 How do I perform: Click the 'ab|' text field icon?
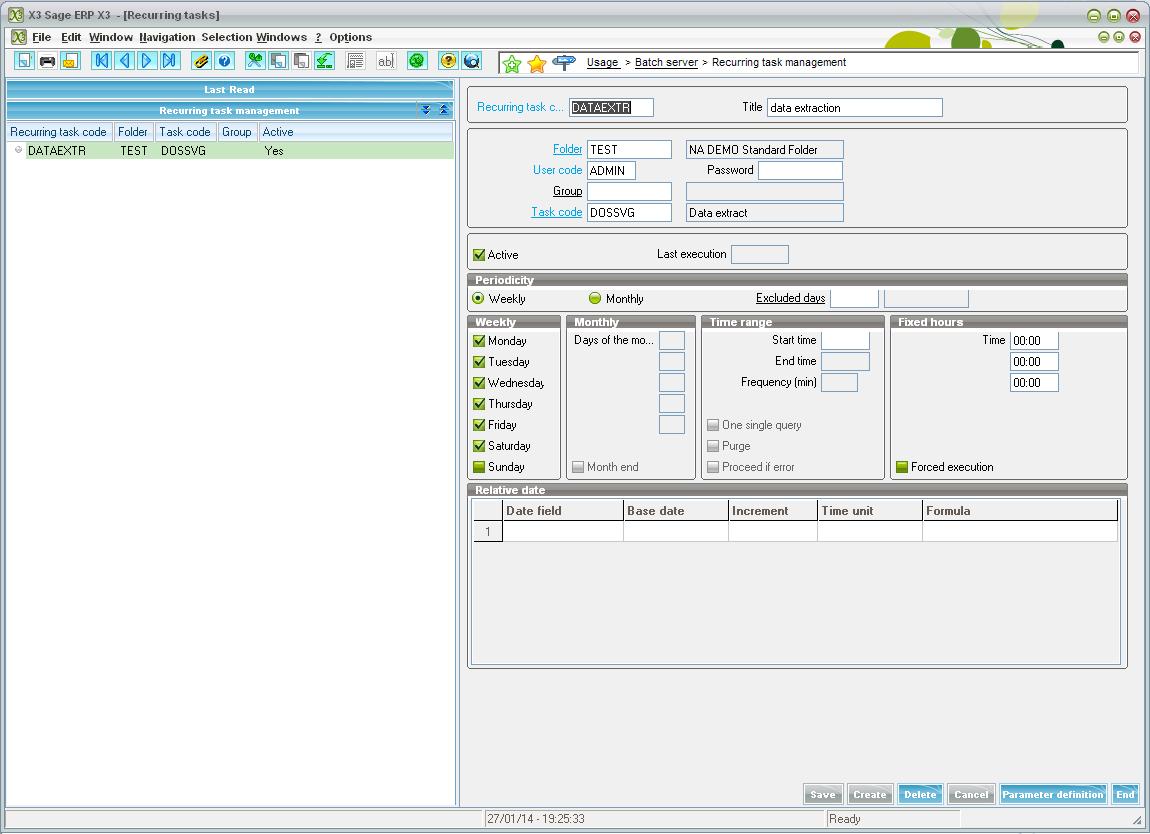click(386, 61)
